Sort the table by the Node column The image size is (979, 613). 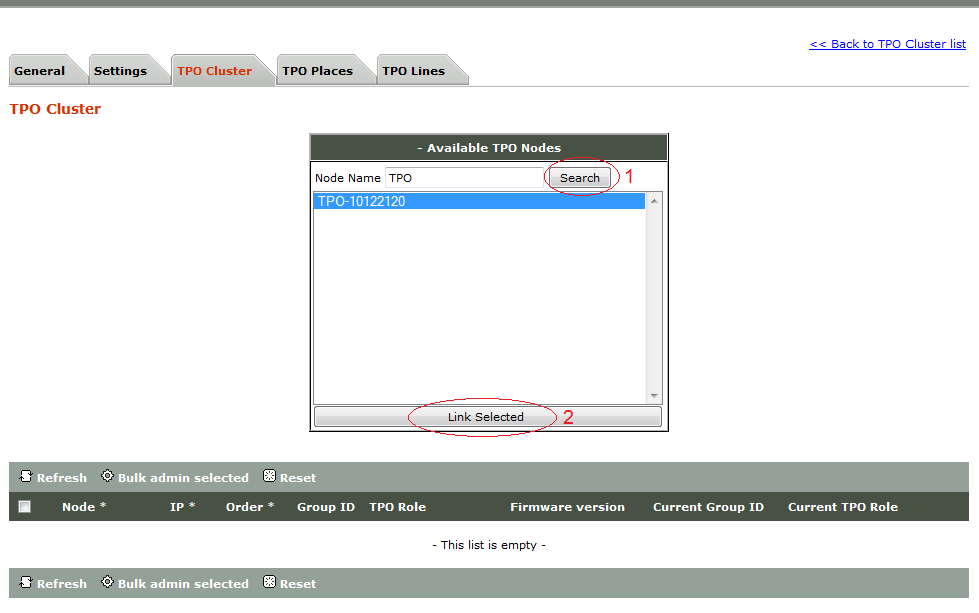tap(80, 506)
